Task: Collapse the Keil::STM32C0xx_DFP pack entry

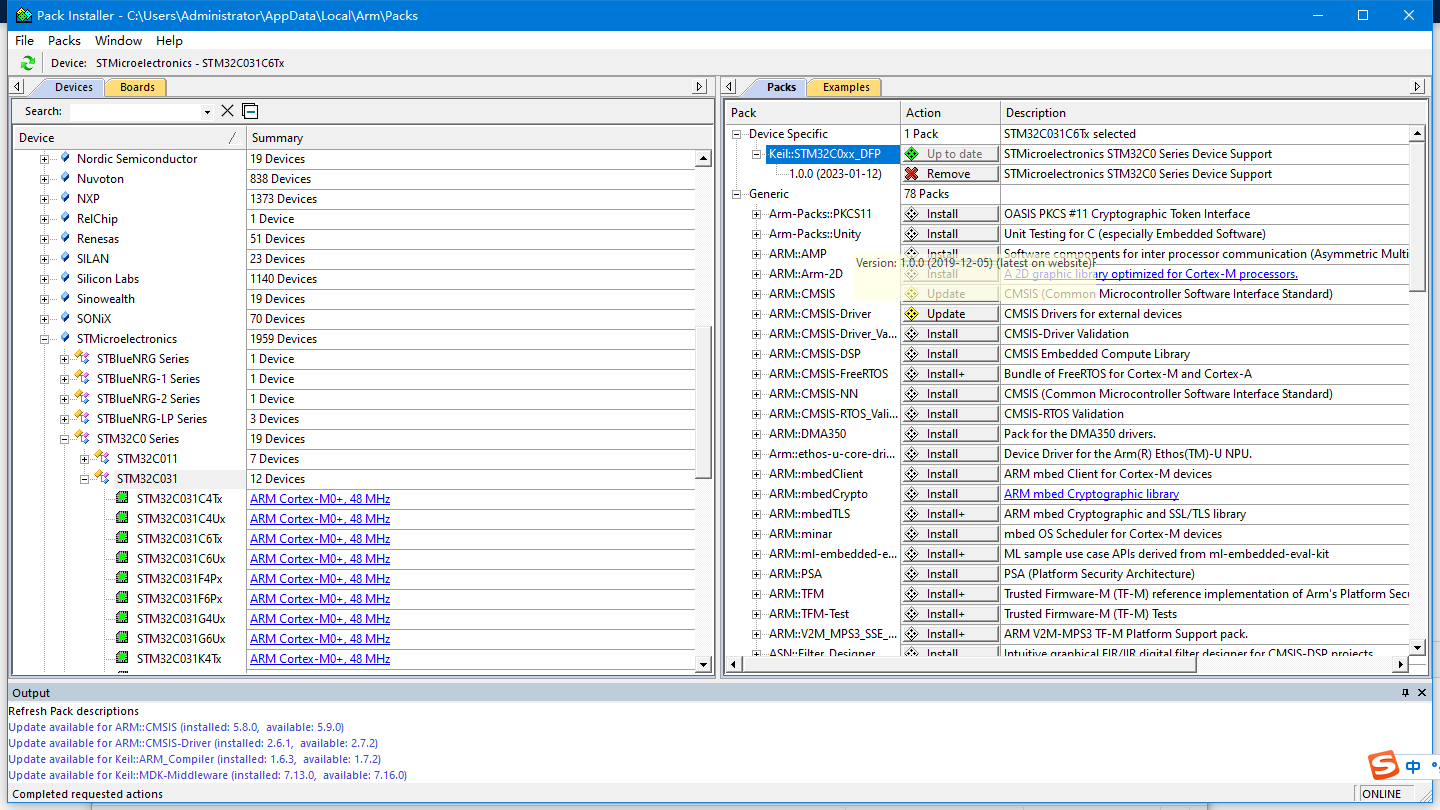Action: (x=757, y=154)
